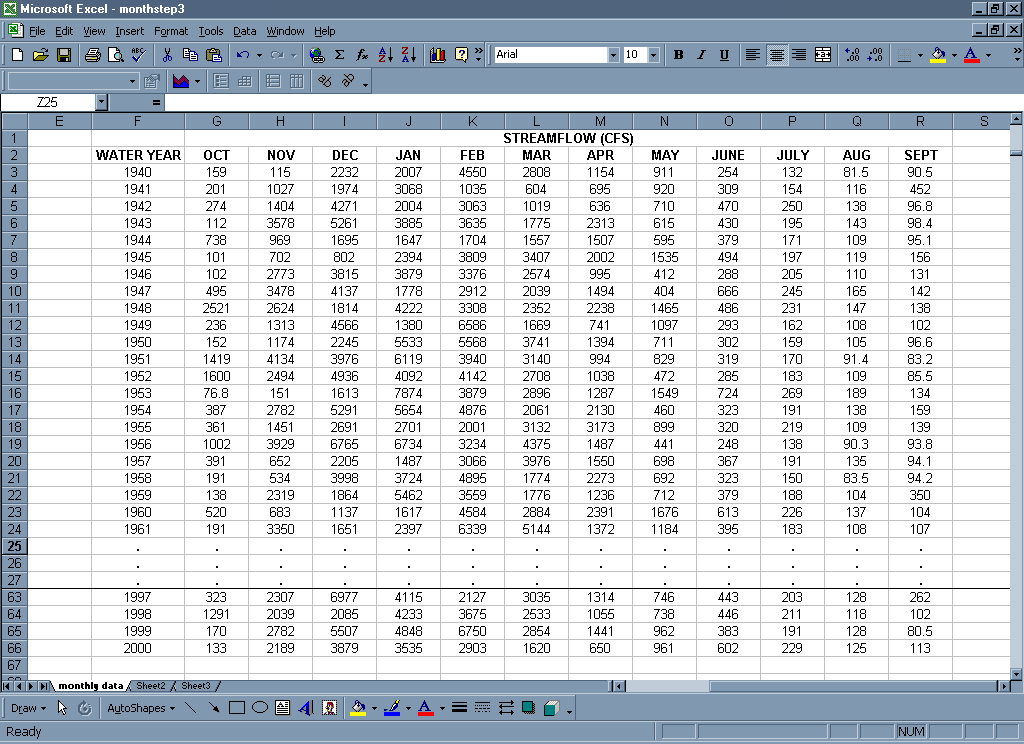1024x744 pixels.
Task: Toggle Underline formatting
Action: point(724,55)
